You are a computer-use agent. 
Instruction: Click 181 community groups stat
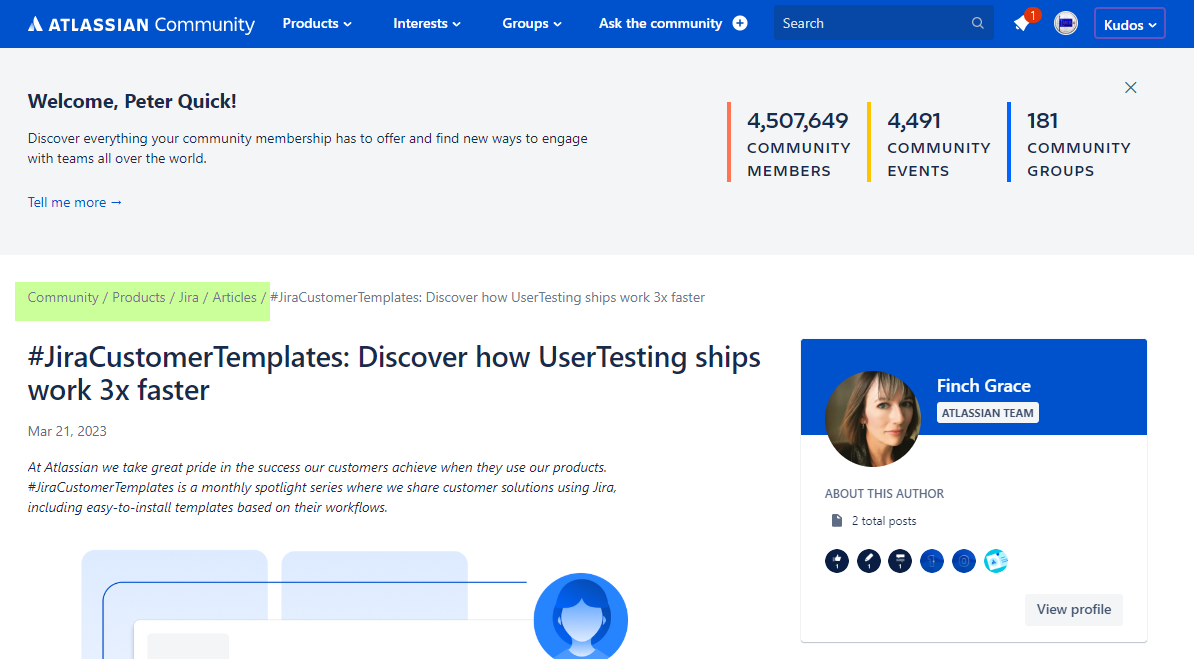tap(1078, 144)
